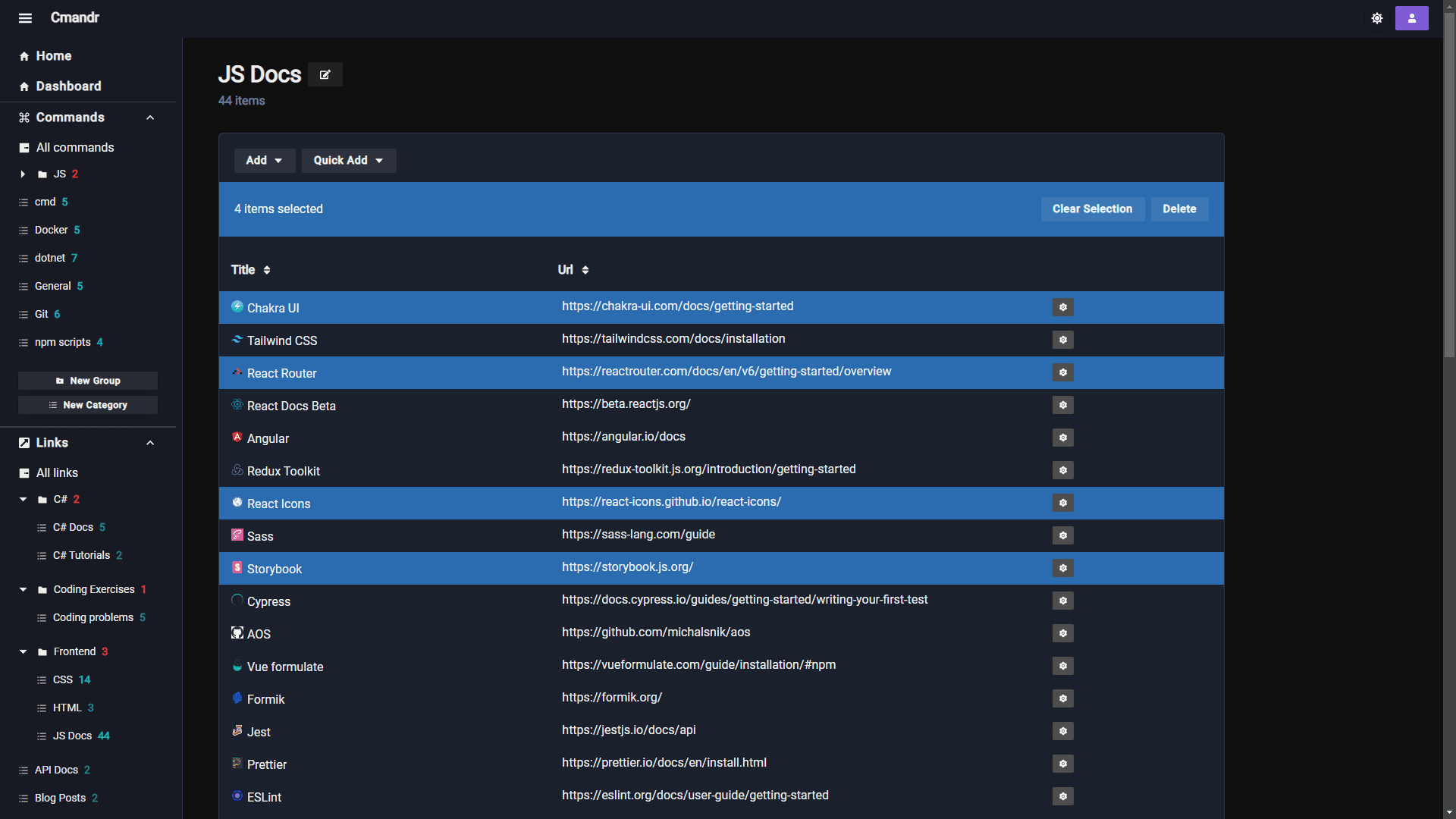This screenshot has width=1456, height=819.
Task: Open settings gear for the Angular row
Action: point(1062,438)
